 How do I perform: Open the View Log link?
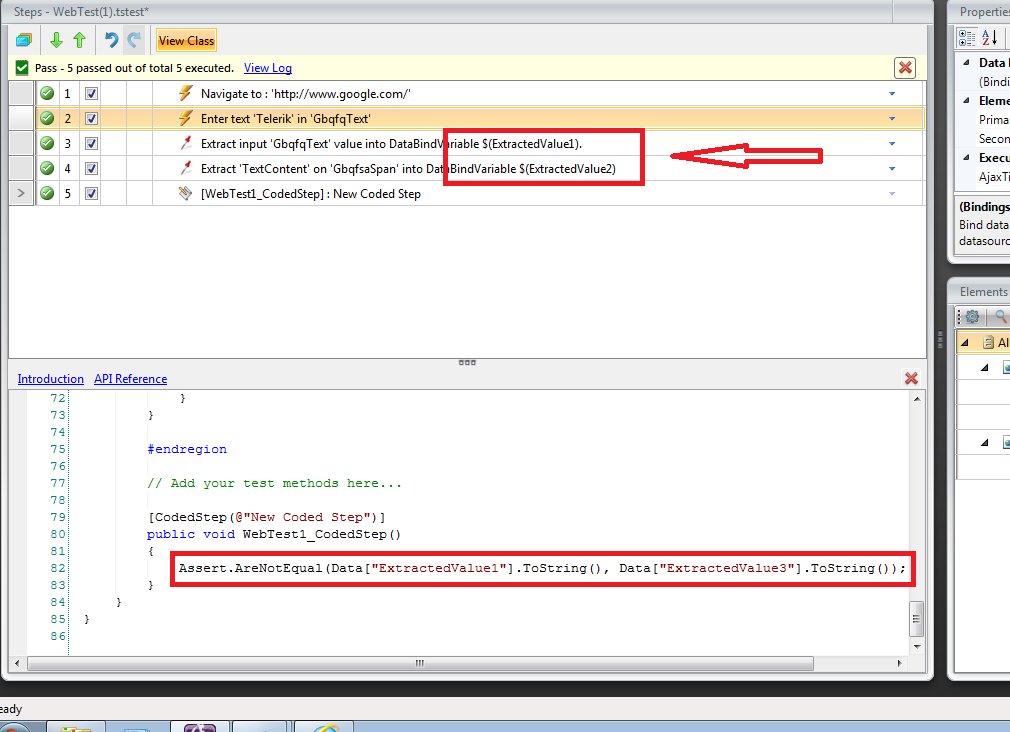point(268,68)
